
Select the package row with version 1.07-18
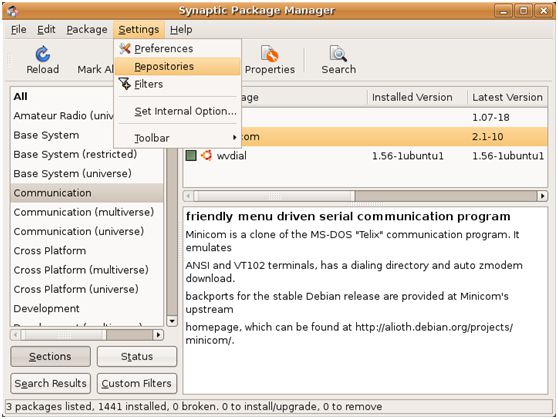394,117
